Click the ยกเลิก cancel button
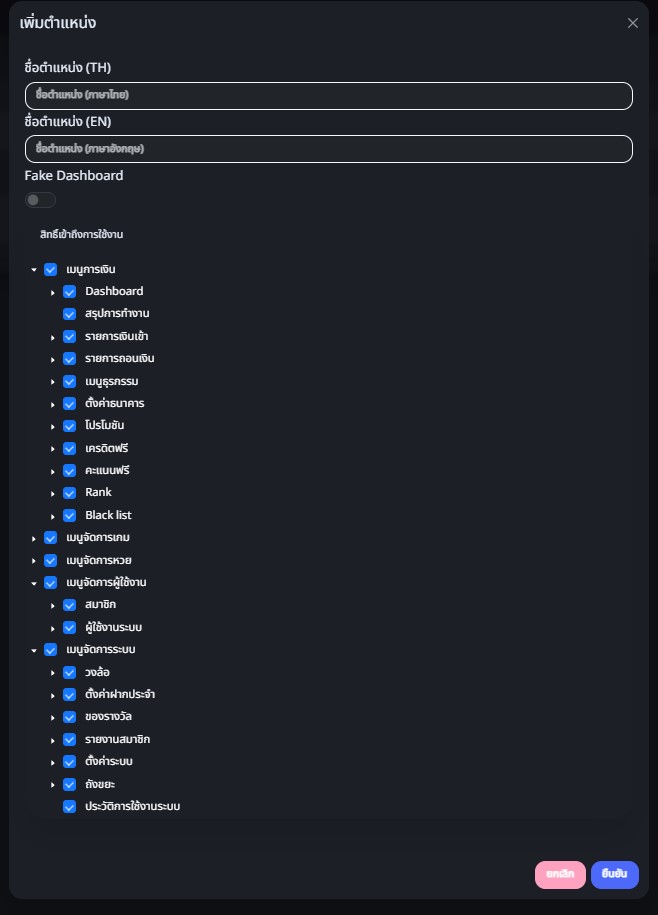 tap(560, 874)
